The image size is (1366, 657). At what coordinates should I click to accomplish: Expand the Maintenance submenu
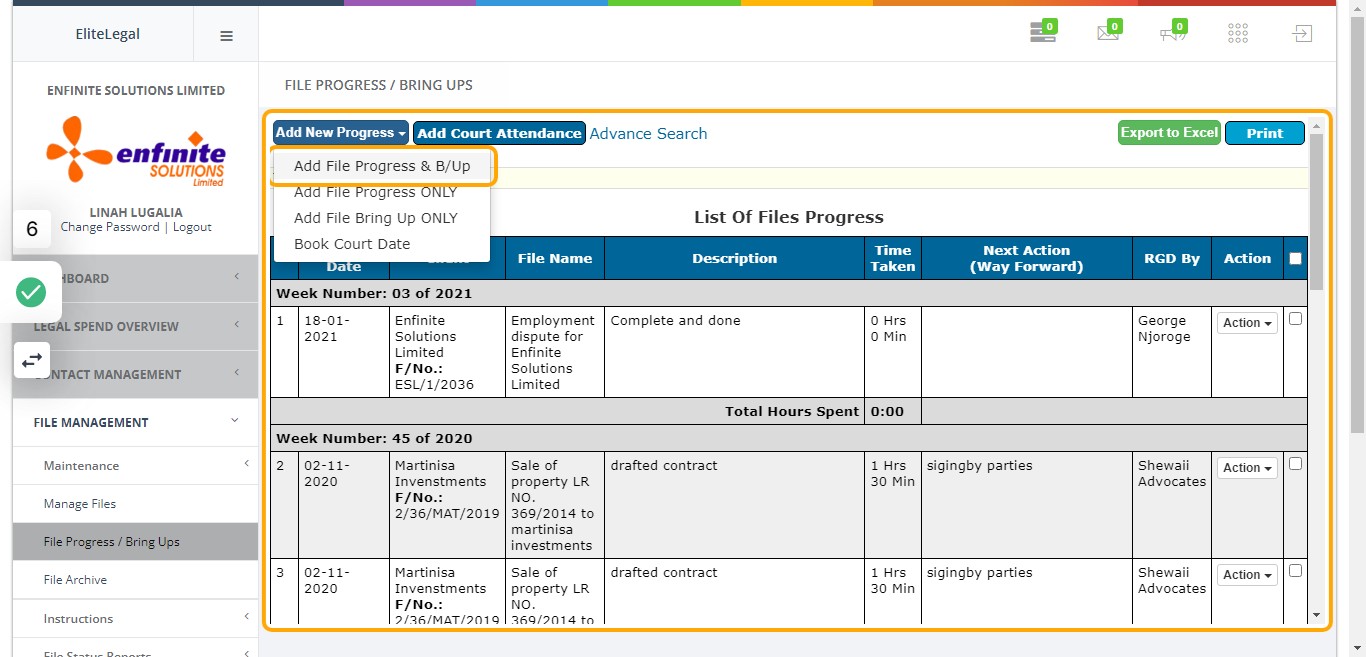pyautogui.click(x=135, y=466)
